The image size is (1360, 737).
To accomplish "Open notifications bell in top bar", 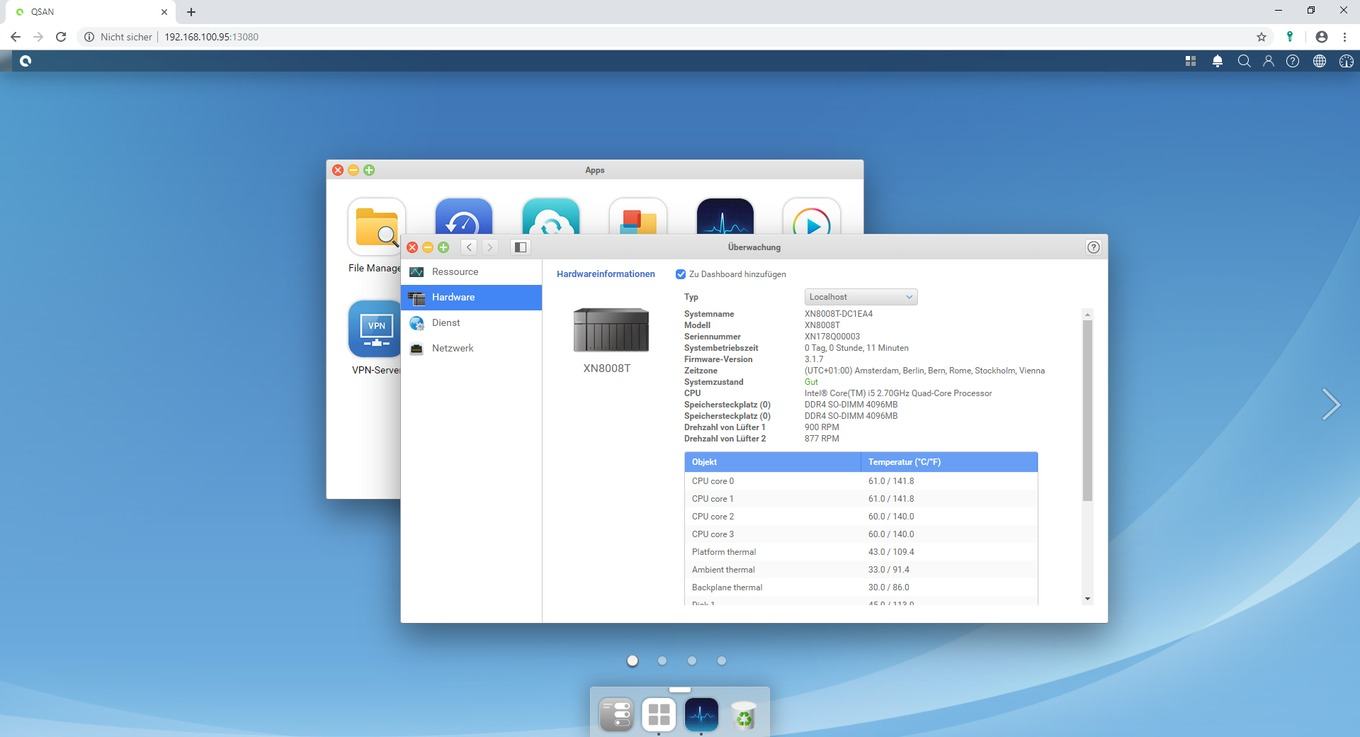I will (x=1217, y=61).
